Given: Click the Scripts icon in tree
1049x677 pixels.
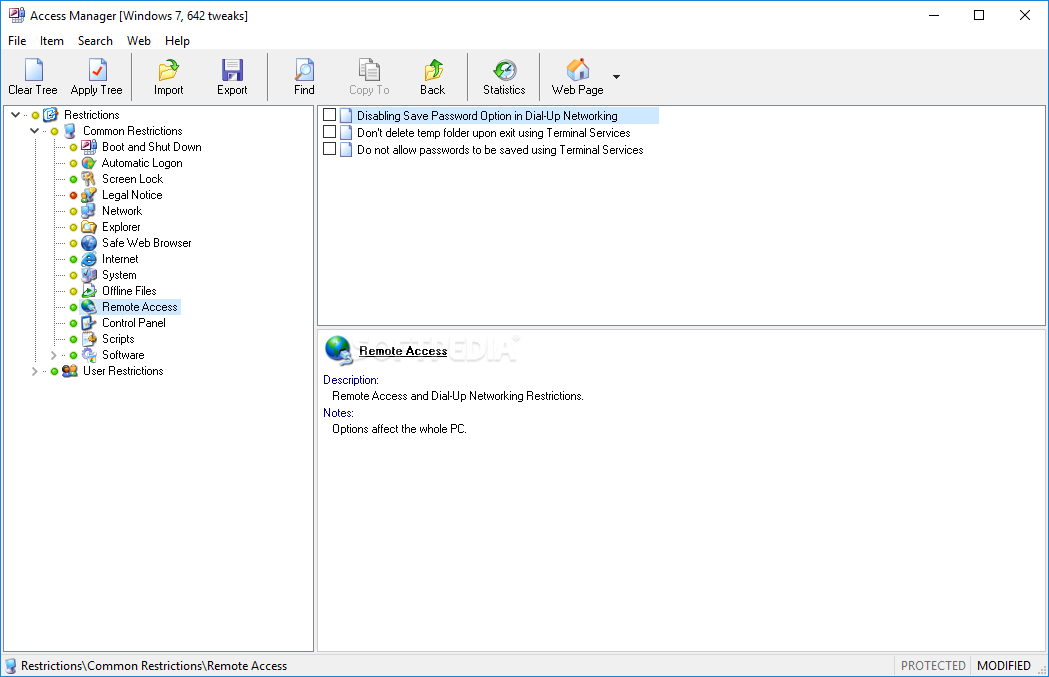Looking at the screenshot, I should tap(89, 339).
